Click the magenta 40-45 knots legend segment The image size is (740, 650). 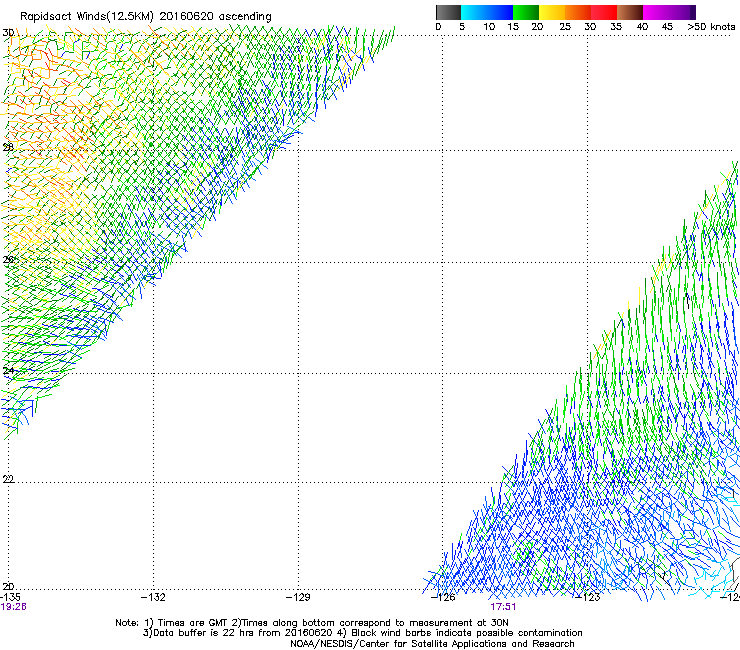[x=656, y=12]
